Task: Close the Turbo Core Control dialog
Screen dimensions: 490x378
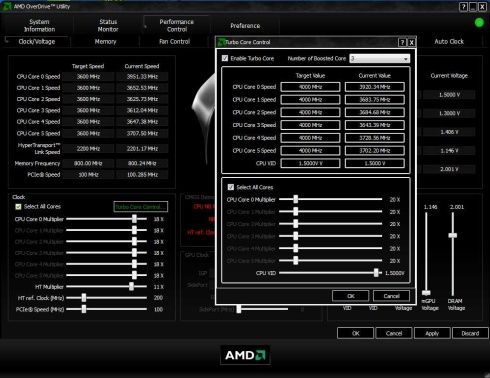Action: [x=412, y=42]
